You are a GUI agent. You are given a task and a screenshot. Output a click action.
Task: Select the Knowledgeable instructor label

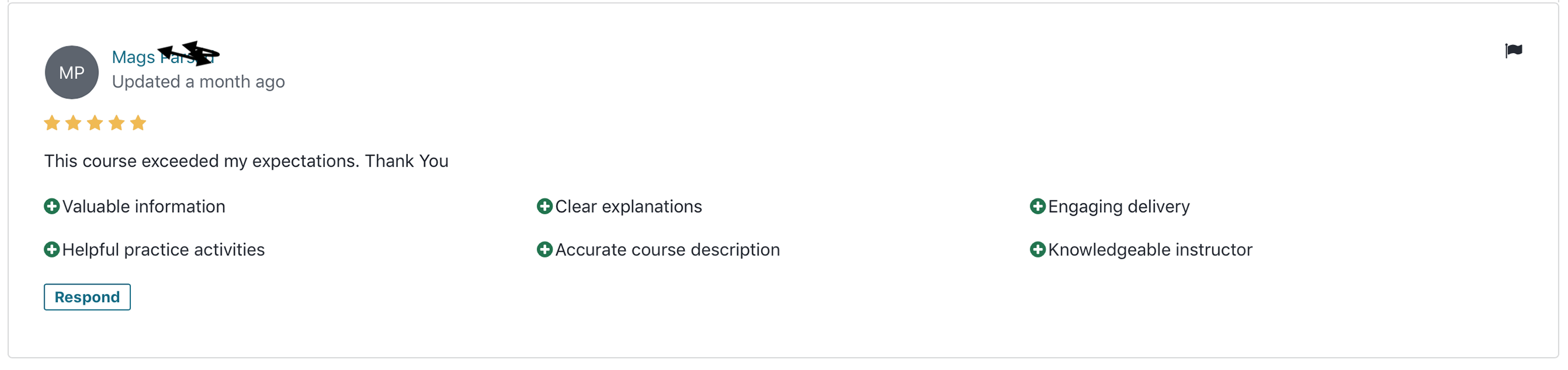click(1150, 249)
